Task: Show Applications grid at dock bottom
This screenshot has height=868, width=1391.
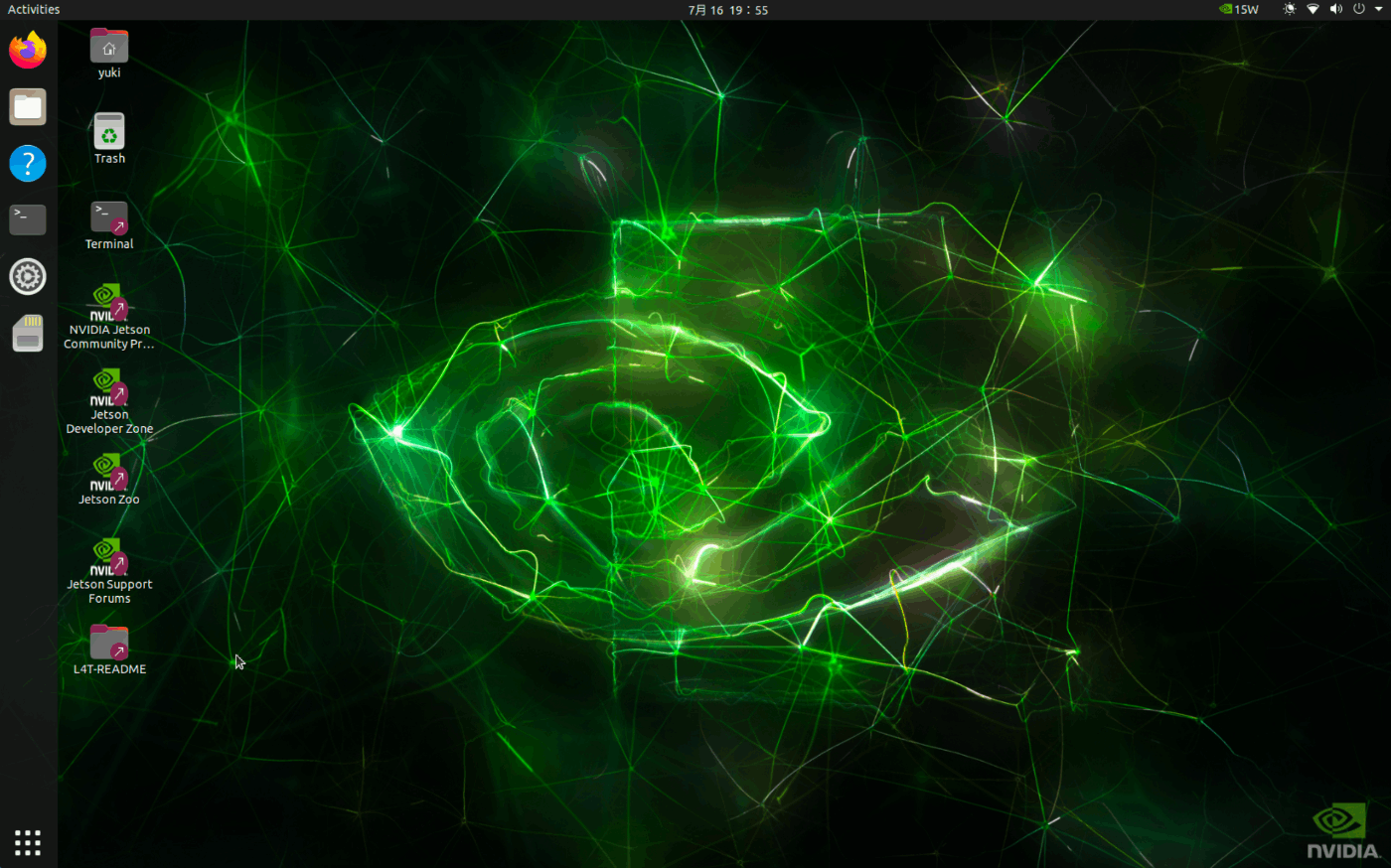Action: tap(28, 842)
